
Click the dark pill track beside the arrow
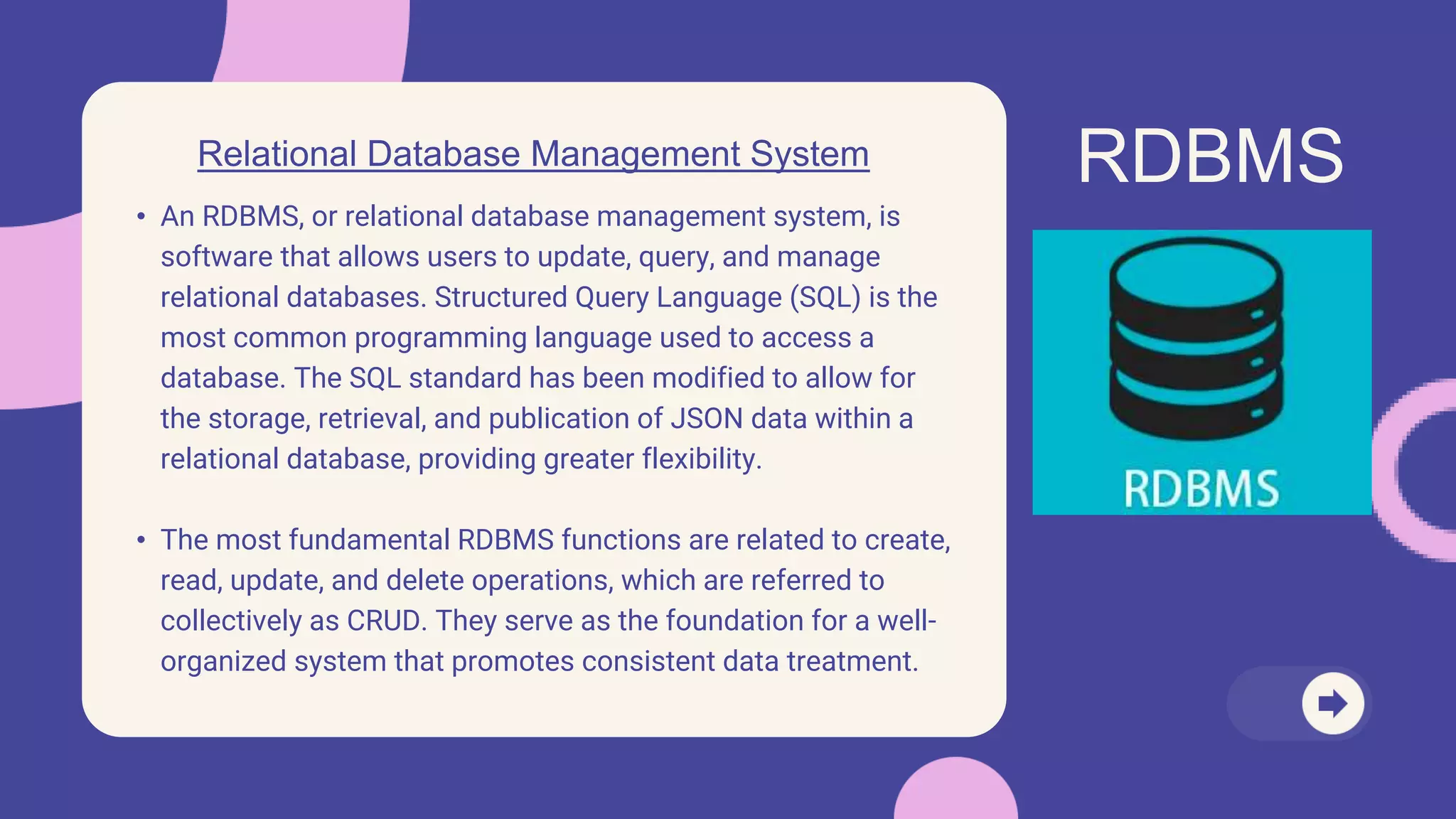pyautogui.click(x=1264, y=703)
